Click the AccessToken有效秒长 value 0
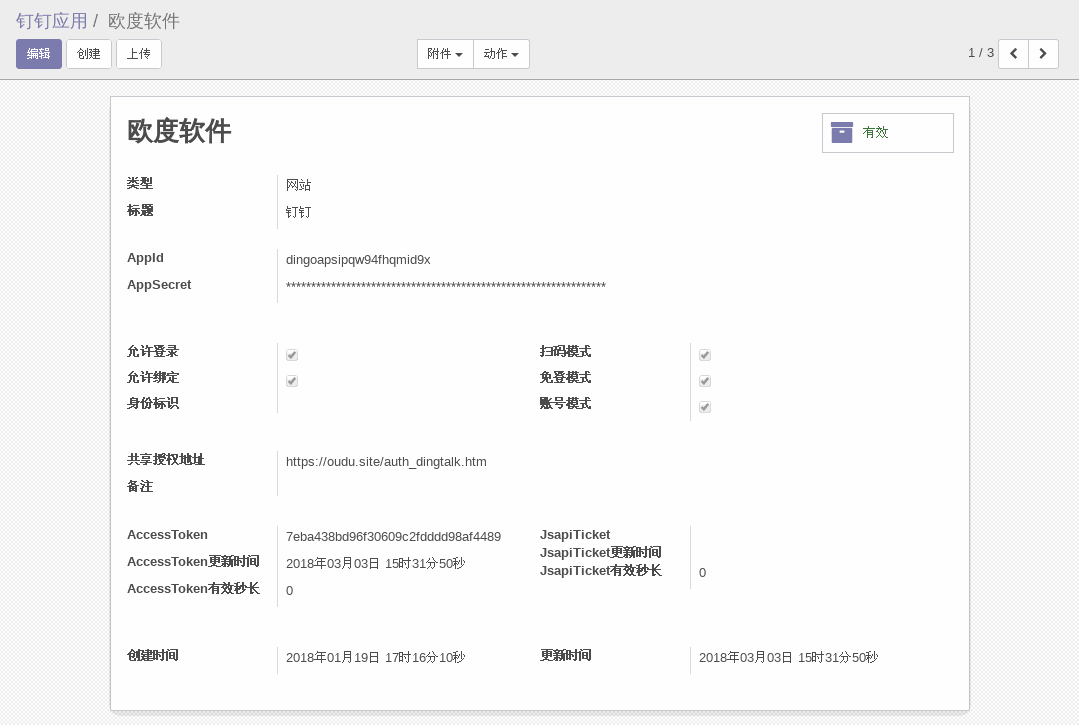Screen dimensions: 1079x725 (x=290, y=591)
